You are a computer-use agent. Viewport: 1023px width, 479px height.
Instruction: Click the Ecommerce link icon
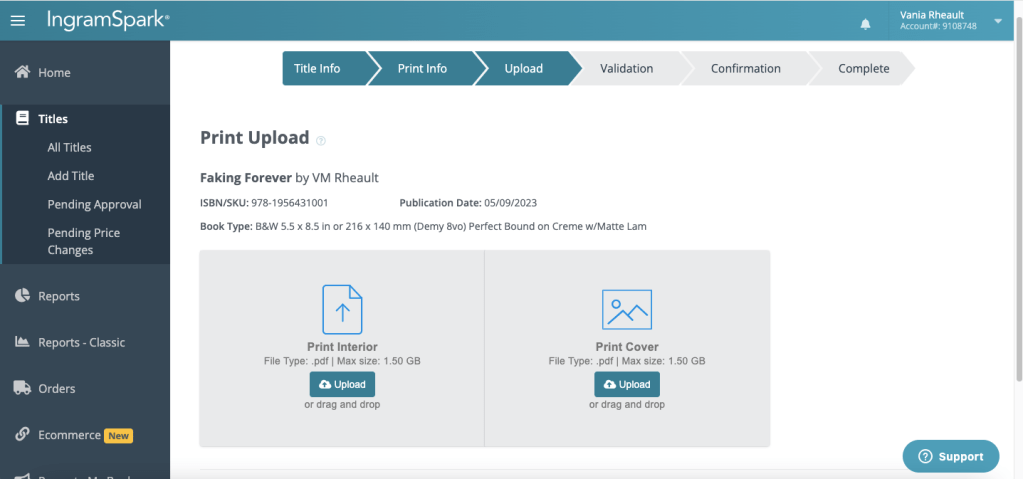[22, 435]
